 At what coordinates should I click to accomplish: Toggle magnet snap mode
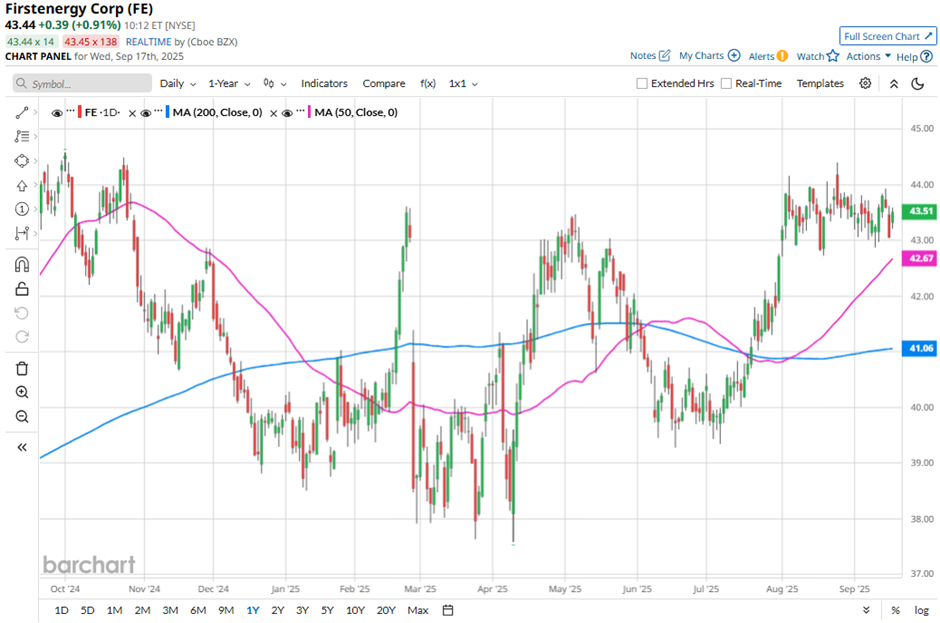tap(22, 264)
